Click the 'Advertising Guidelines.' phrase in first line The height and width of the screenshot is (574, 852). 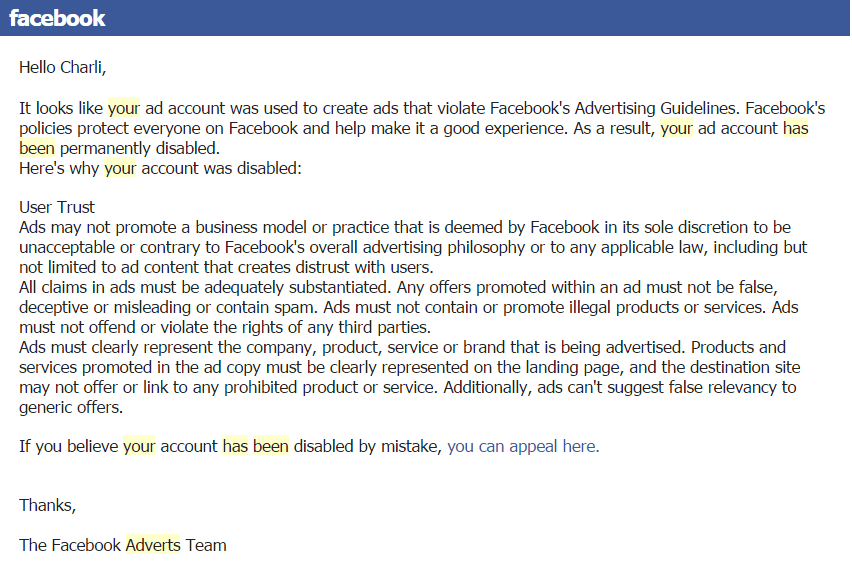(657, 108)
